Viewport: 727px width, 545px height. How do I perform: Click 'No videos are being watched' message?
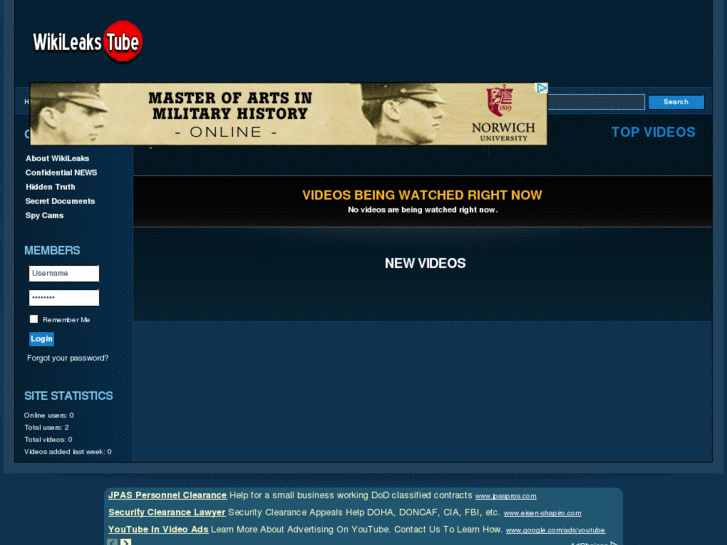pos(423,210)
